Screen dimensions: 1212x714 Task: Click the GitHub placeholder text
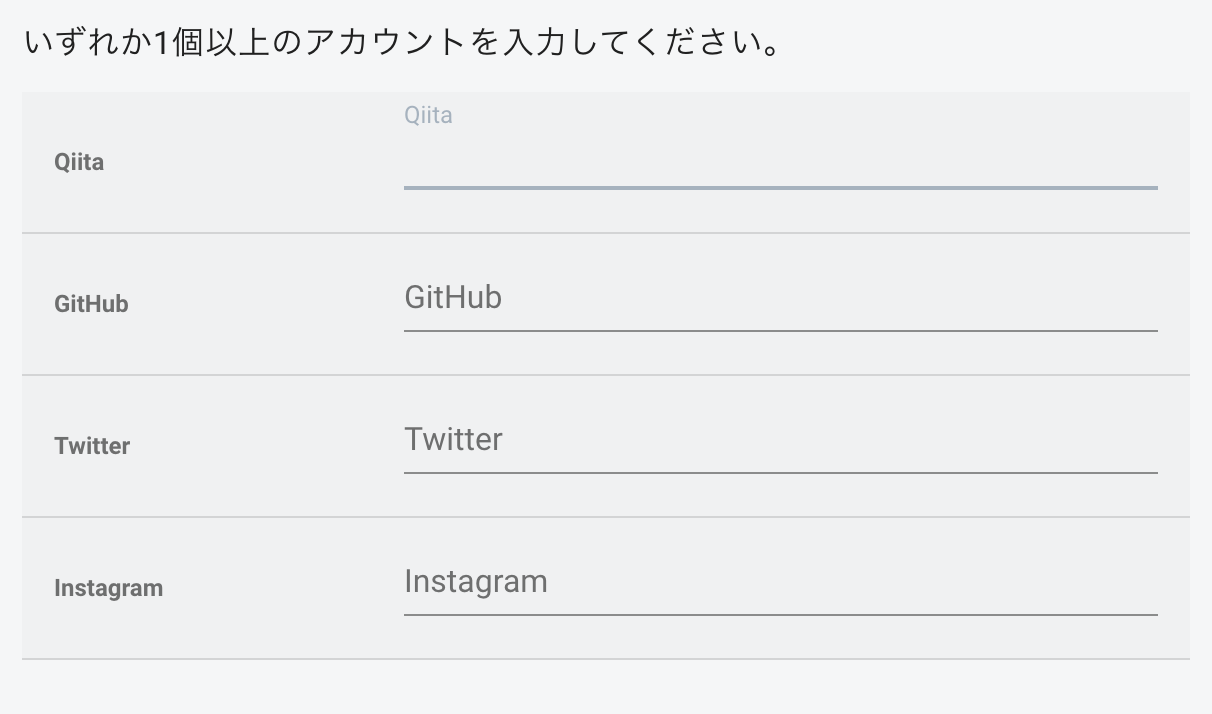[453, 297]
